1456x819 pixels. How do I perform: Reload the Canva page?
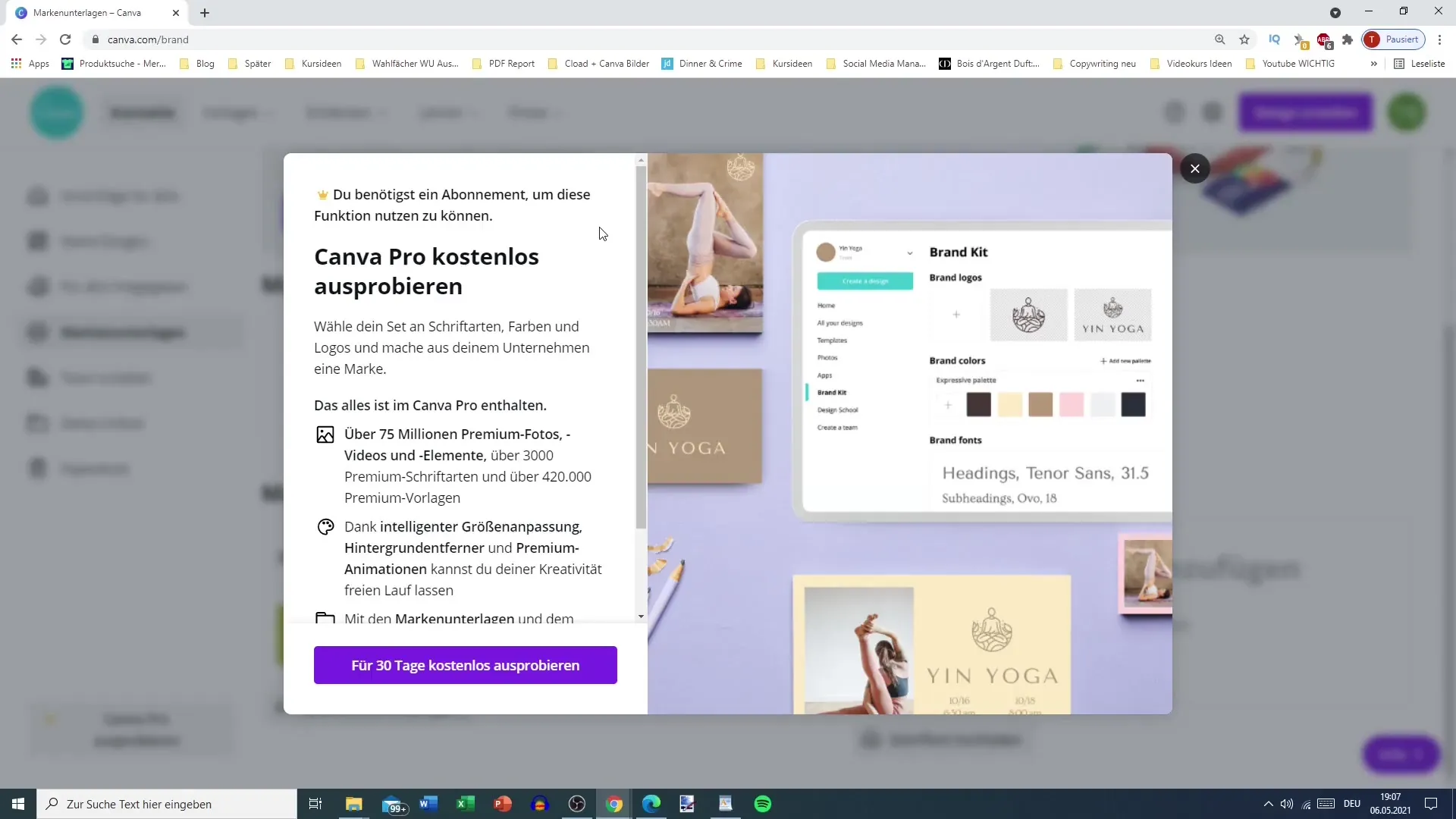click(65, 39)
